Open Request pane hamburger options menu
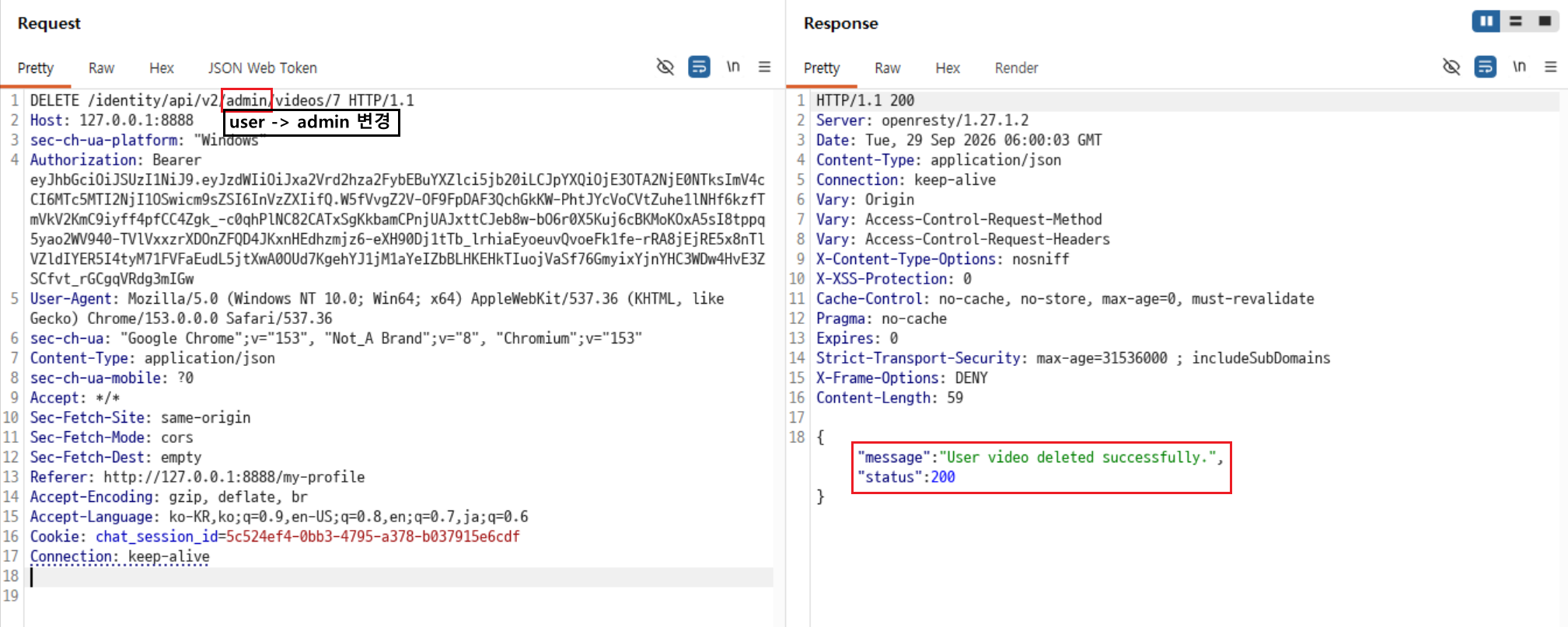Image resolution: width=1568 pixels, height=627 pixels. pyautogui.click(x=765, y=67)
